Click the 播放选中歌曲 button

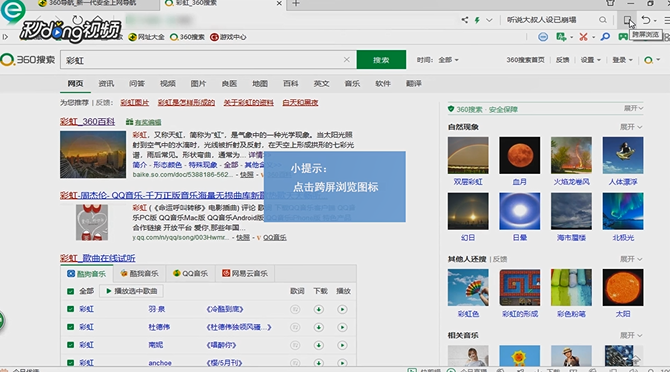pyautogui.click(x=131, y=291)
